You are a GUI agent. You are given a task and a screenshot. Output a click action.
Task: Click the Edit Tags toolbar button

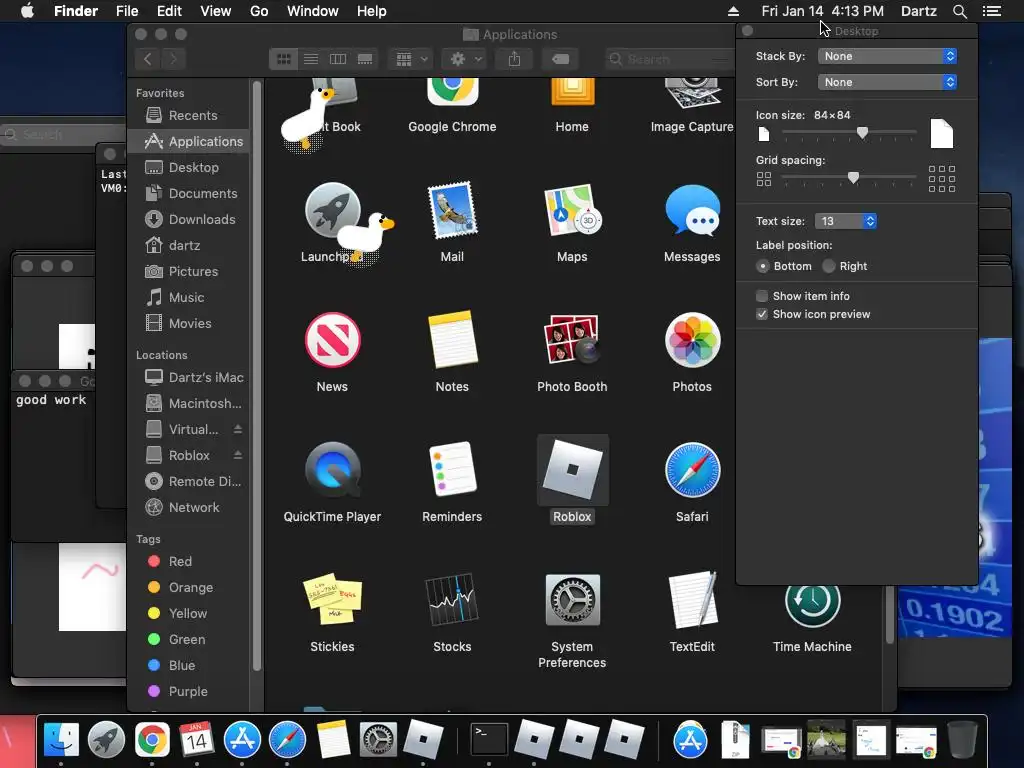(560, 59)
